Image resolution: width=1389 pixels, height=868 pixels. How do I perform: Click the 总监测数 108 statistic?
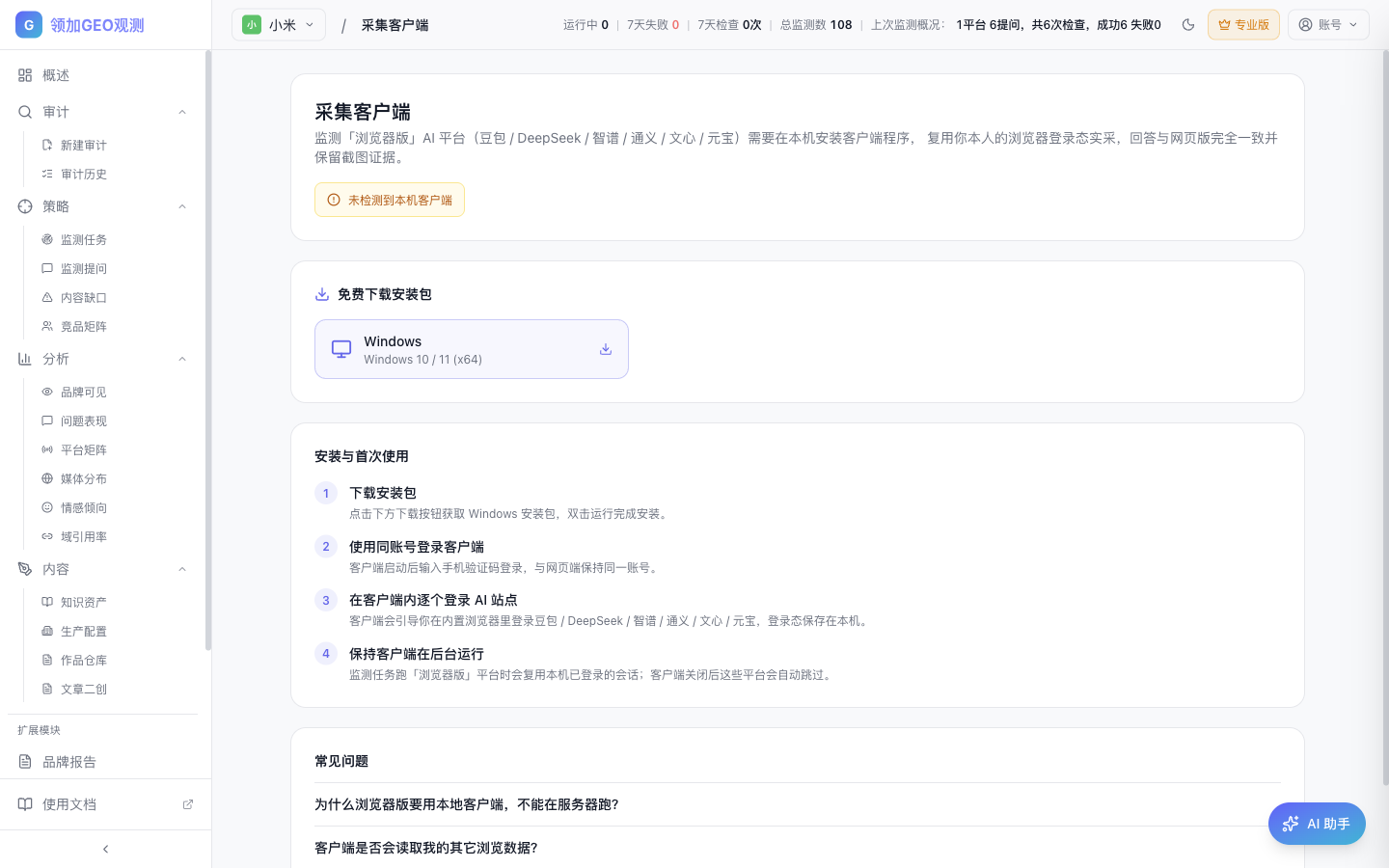tap(816, 25)
